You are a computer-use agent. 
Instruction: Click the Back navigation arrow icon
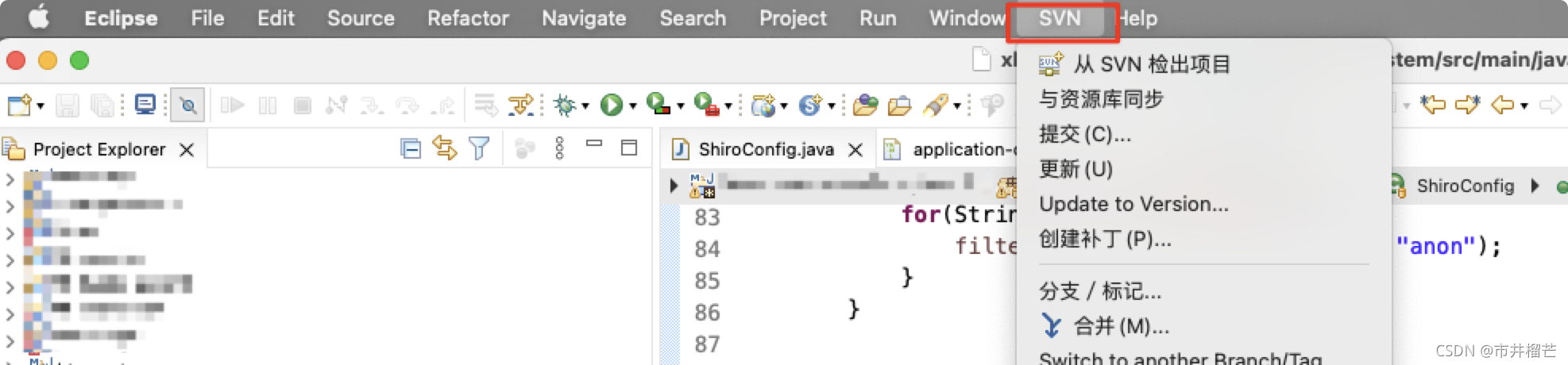1503,105
